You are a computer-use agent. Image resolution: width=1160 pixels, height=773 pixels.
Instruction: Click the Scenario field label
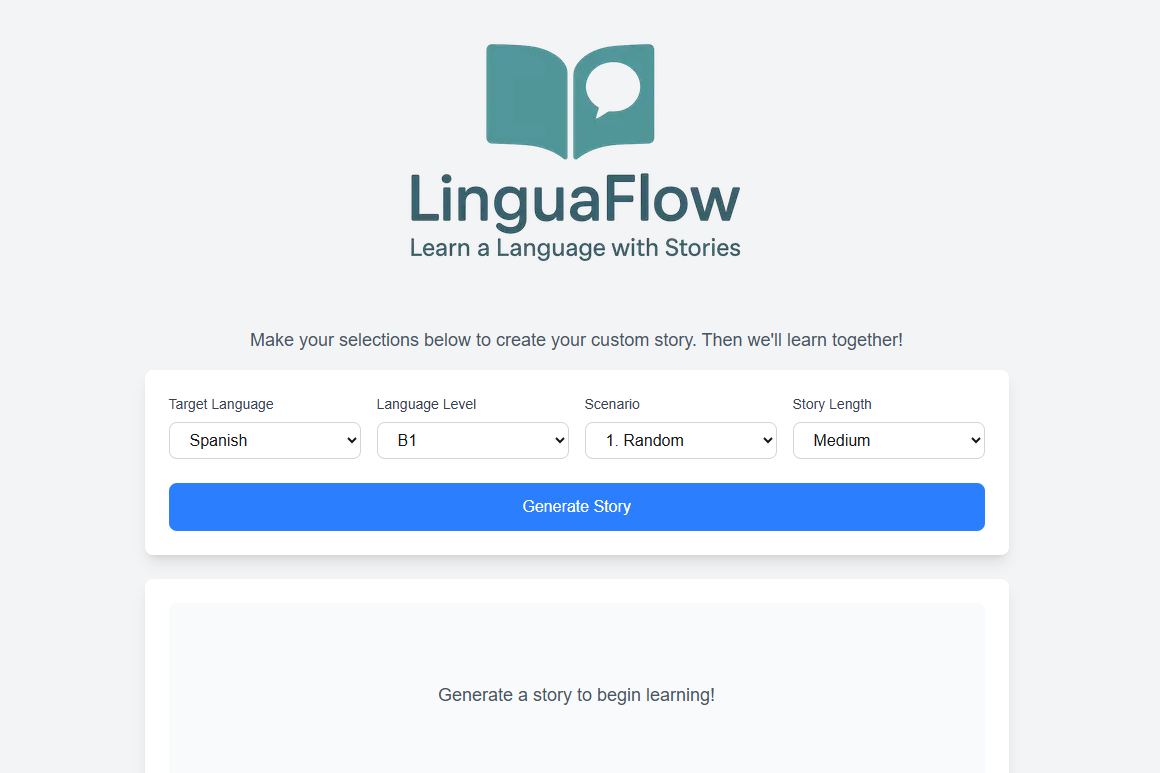point(611,404)
